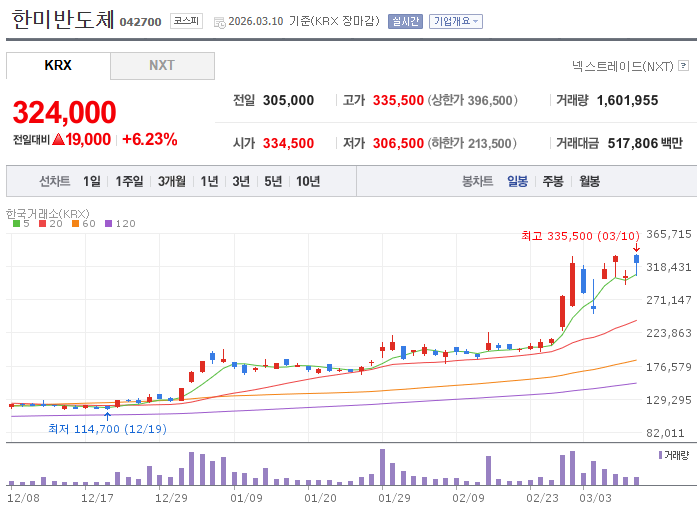Click the previous close value 305,000
The height and width of the screenshot is (511, 697).
click(288, 100)
